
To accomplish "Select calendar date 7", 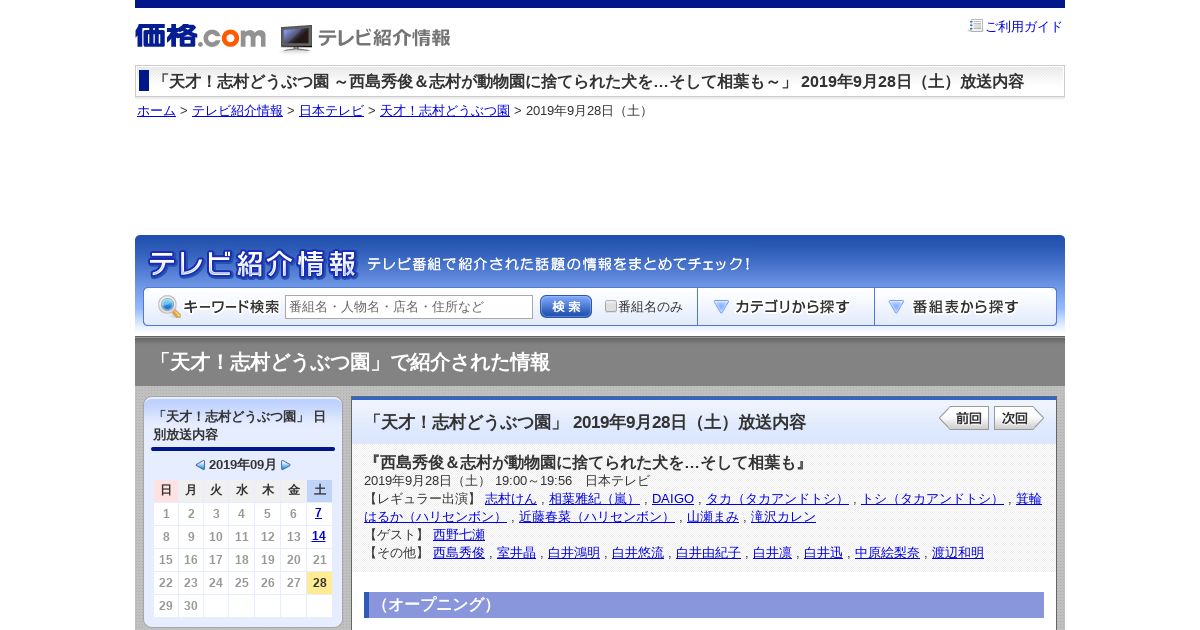I will [x=318, y=513].
